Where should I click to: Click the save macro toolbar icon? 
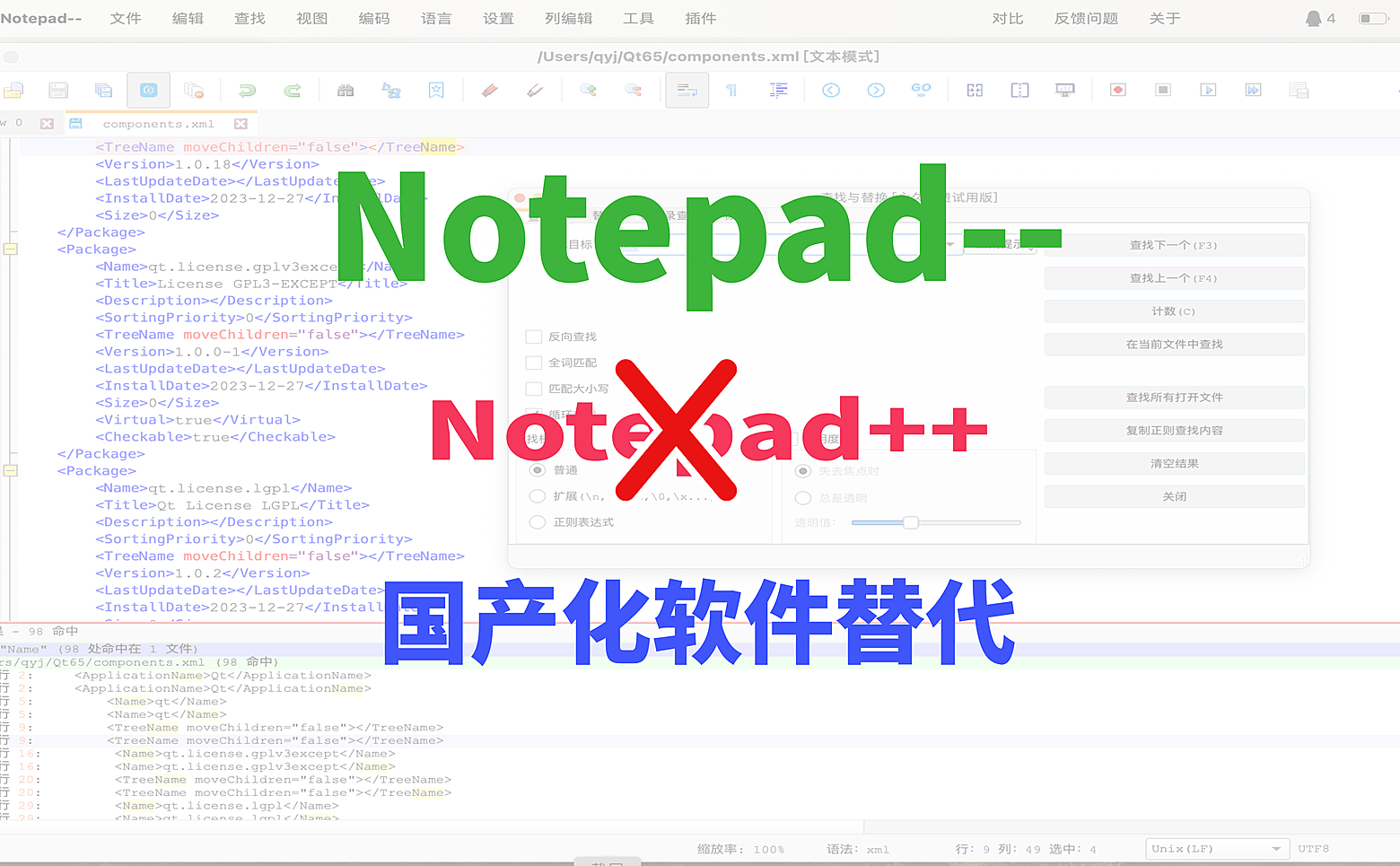(x=1298, y=90)
